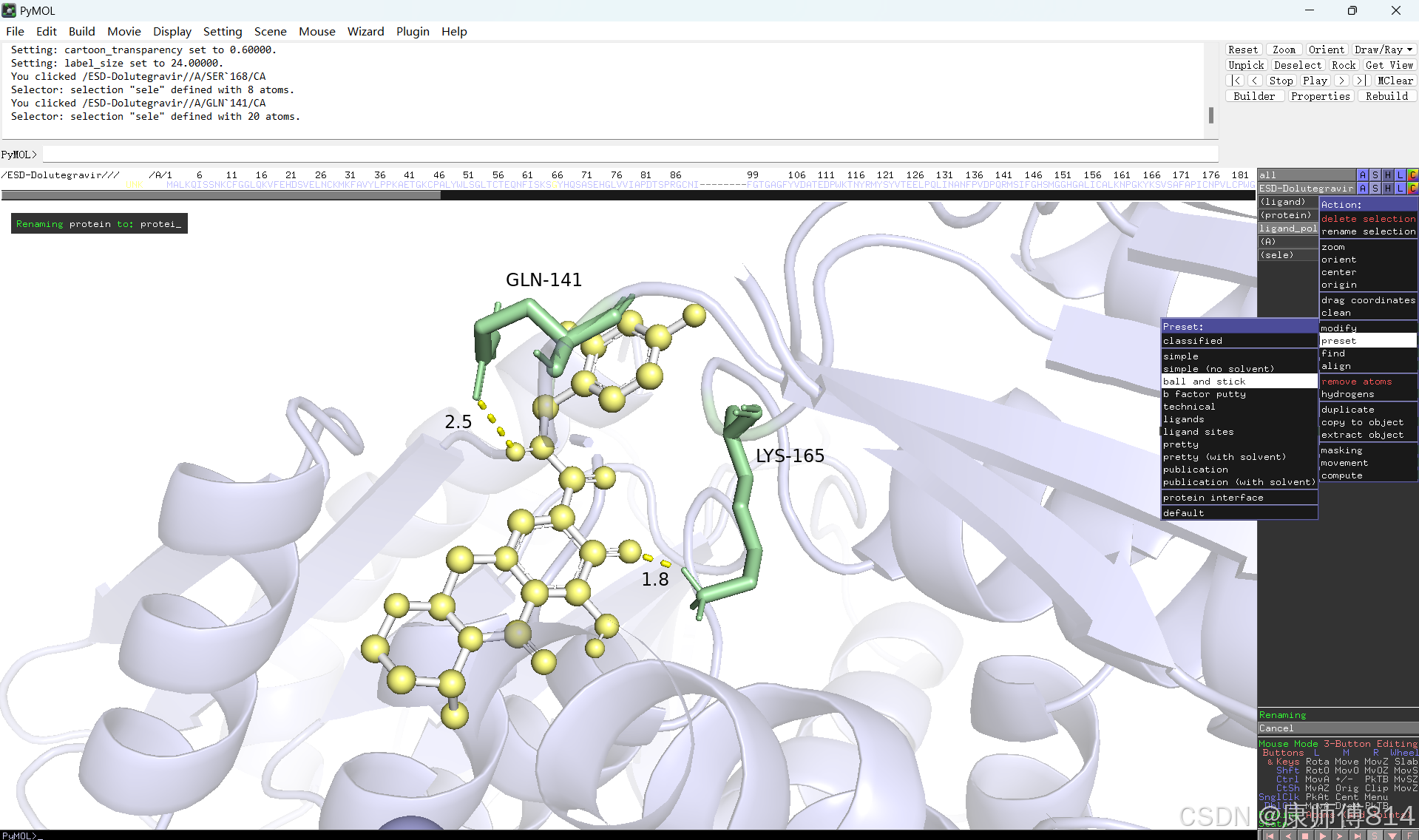Go to previous frame with < button
The width and height of the screenshot is (1419, 840).
pos(1255,81)
